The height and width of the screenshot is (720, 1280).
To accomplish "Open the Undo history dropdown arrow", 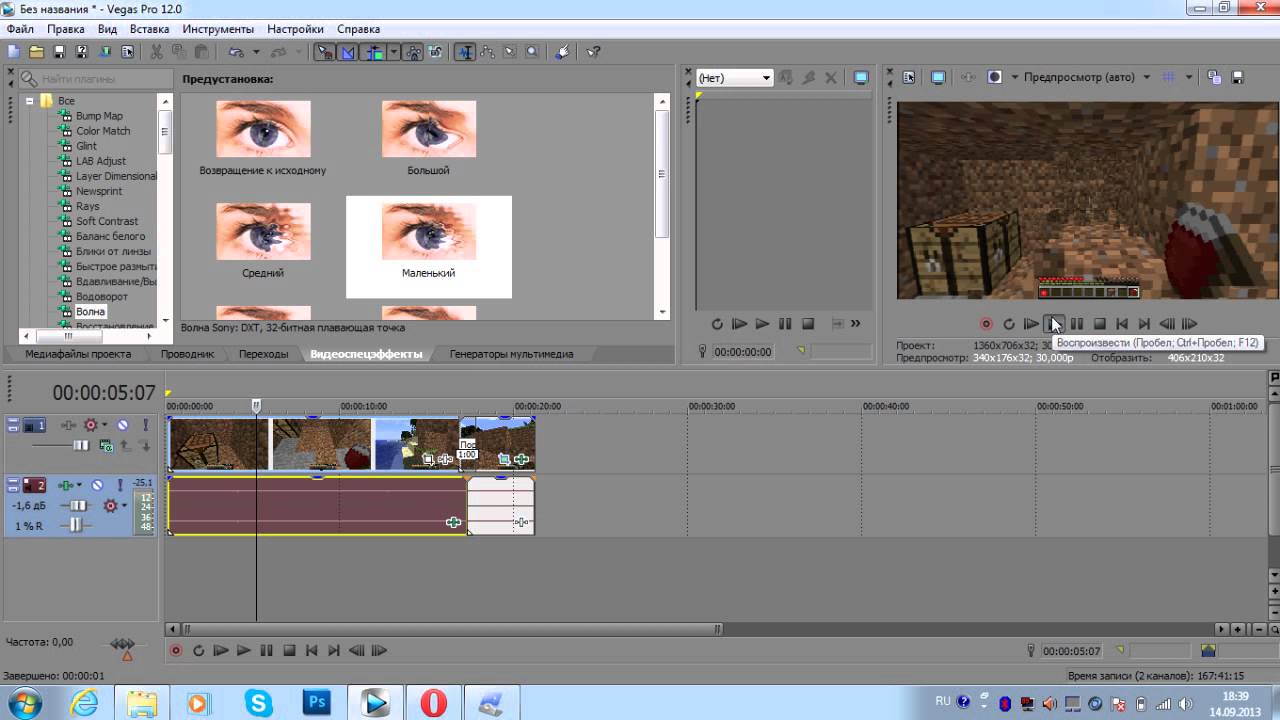I will tap(256, 52).
